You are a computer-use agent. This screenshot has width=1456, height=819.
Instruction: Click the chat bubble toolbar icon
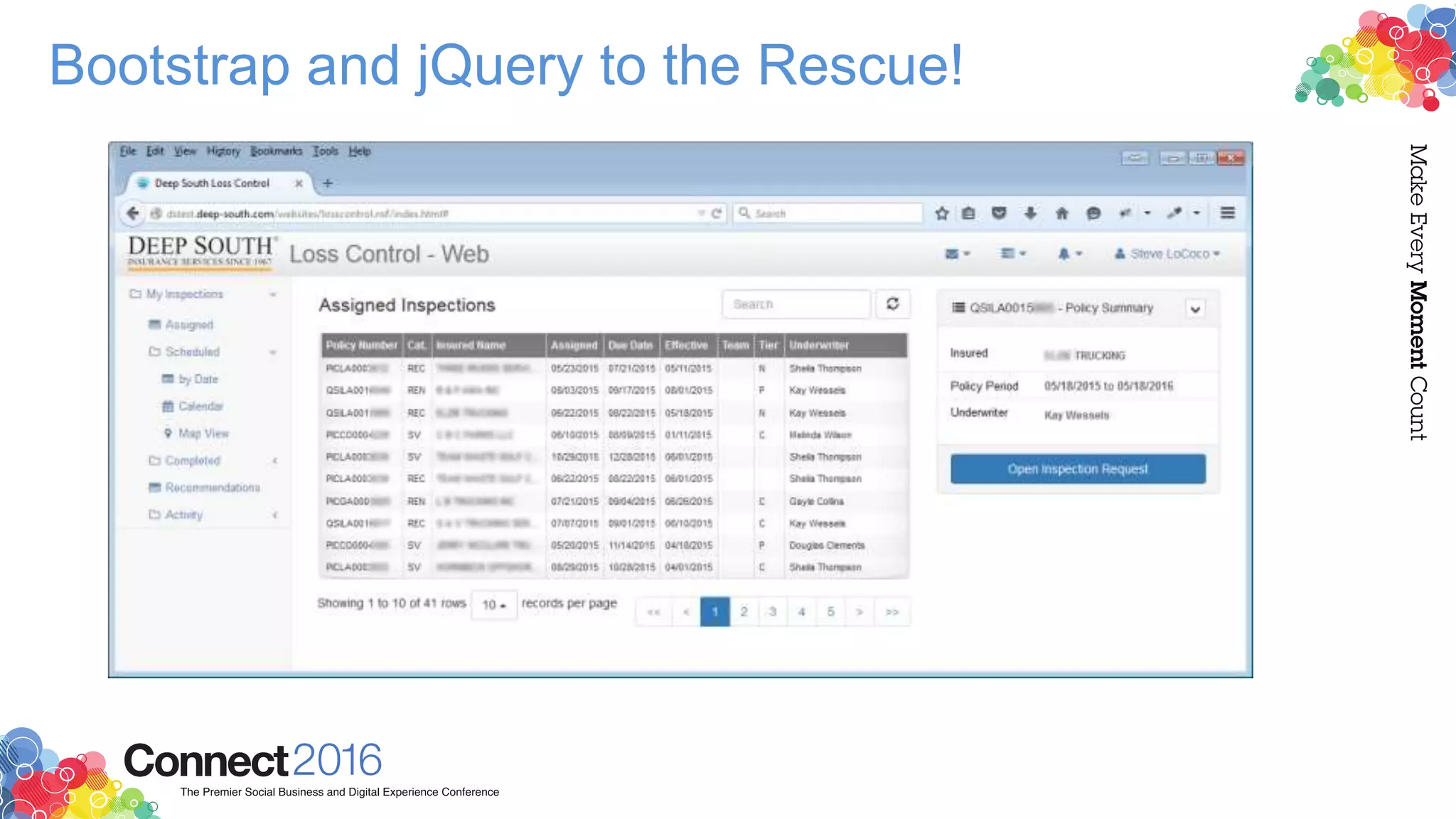coord(1093,213)
